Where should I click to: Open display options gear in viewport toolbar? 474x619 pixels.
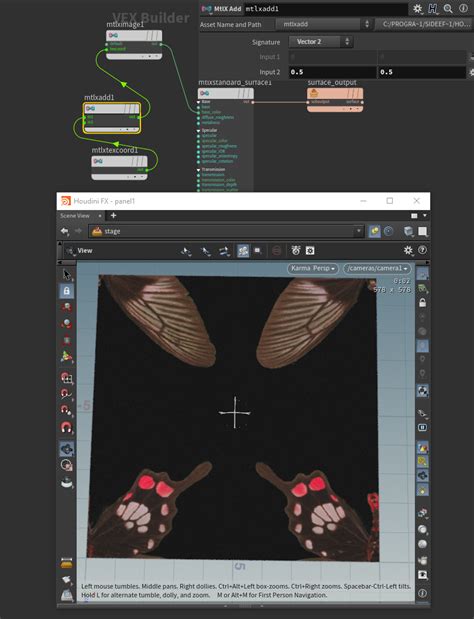tap(408, 250)
